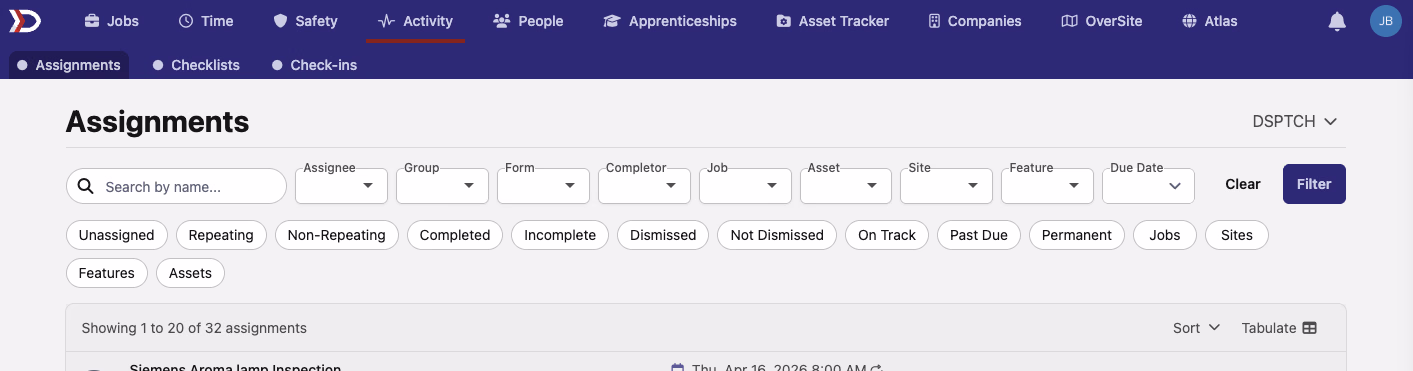Toggle the Not Dismissed filter chip

[x=777, y=235]
